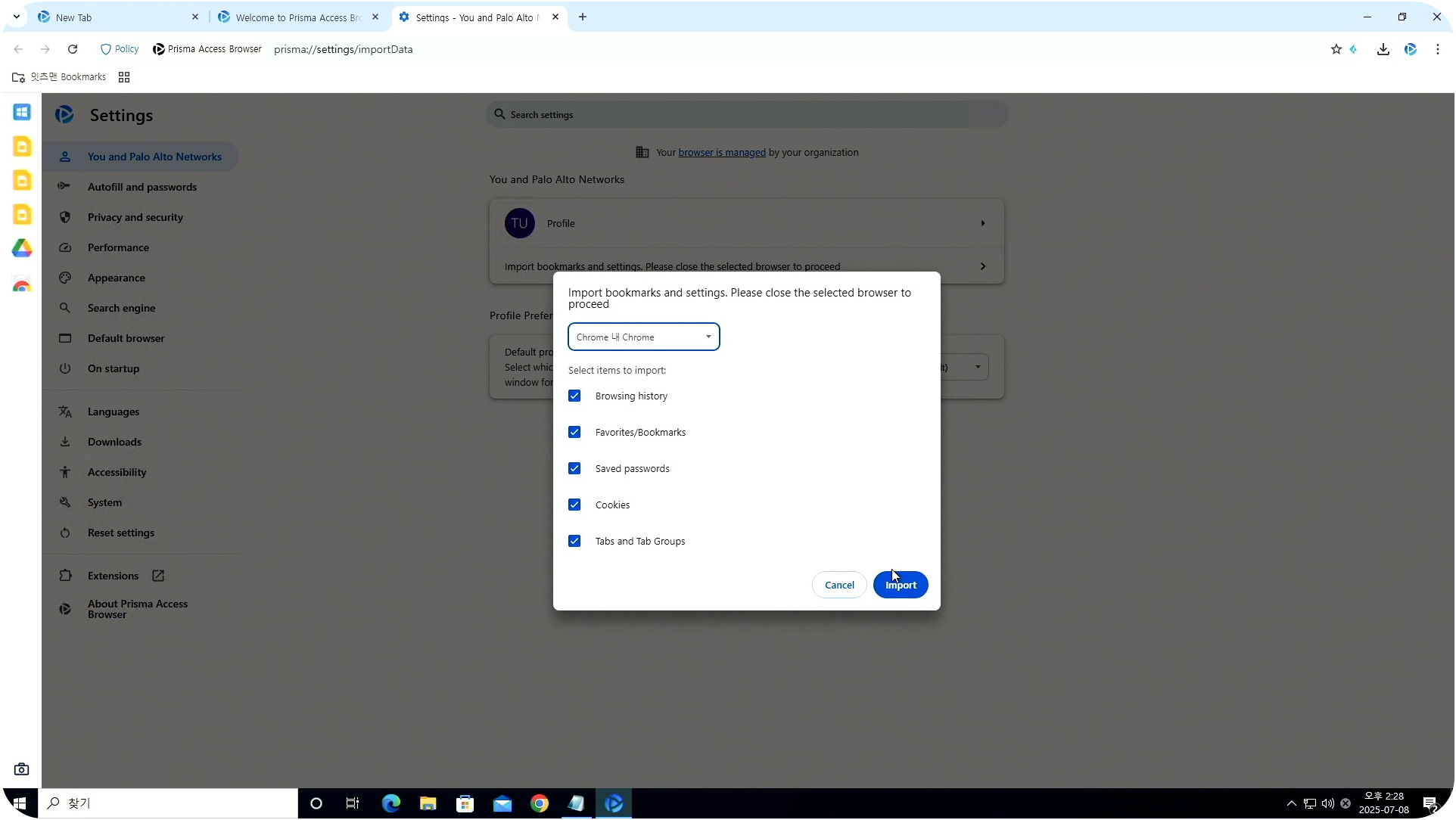Select You and Palo Alto Networks settings
The height and width of the screenshot is (820, 1456).
141,157
